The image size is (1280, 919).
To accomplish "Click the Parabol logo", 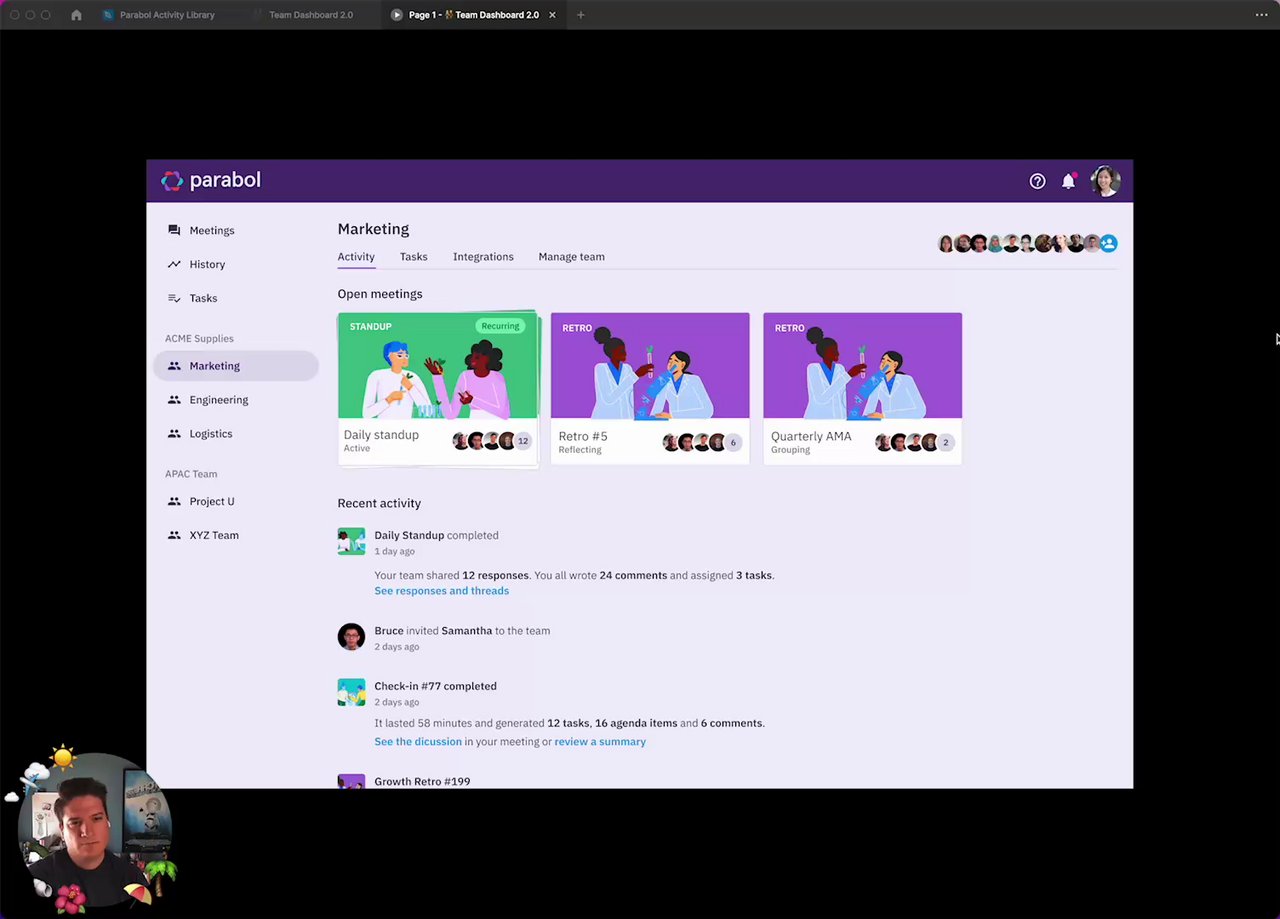I will [x=211, y=180].
